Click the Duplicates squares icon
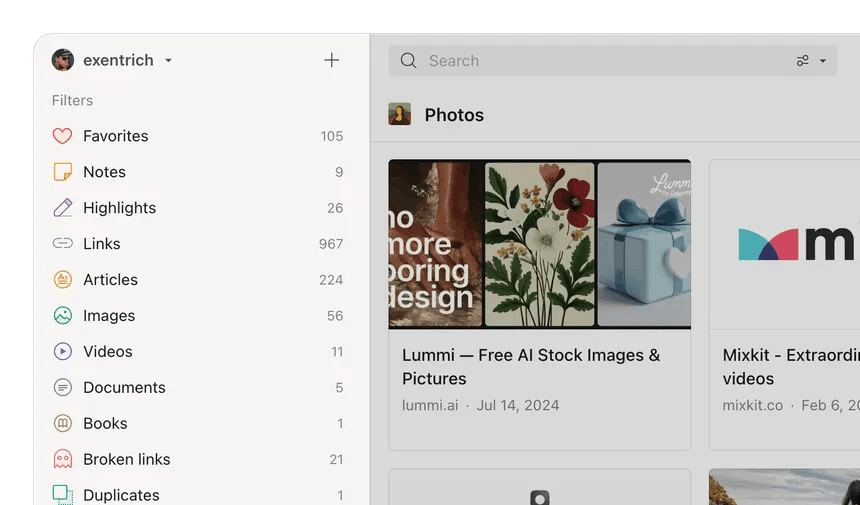Screen dimensions: 860x505 (63, 495)
